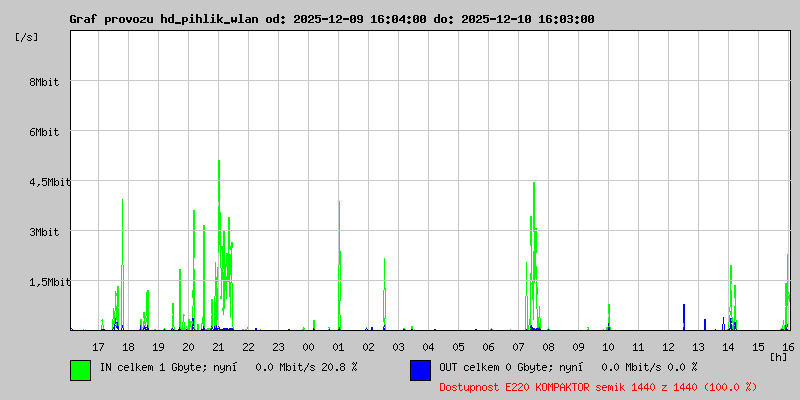Image resolution: width=800 pixels, height=400 pixels.
Task: Click the '14' hour axis label
Action: pyautogui.click(x=728, y=347)
